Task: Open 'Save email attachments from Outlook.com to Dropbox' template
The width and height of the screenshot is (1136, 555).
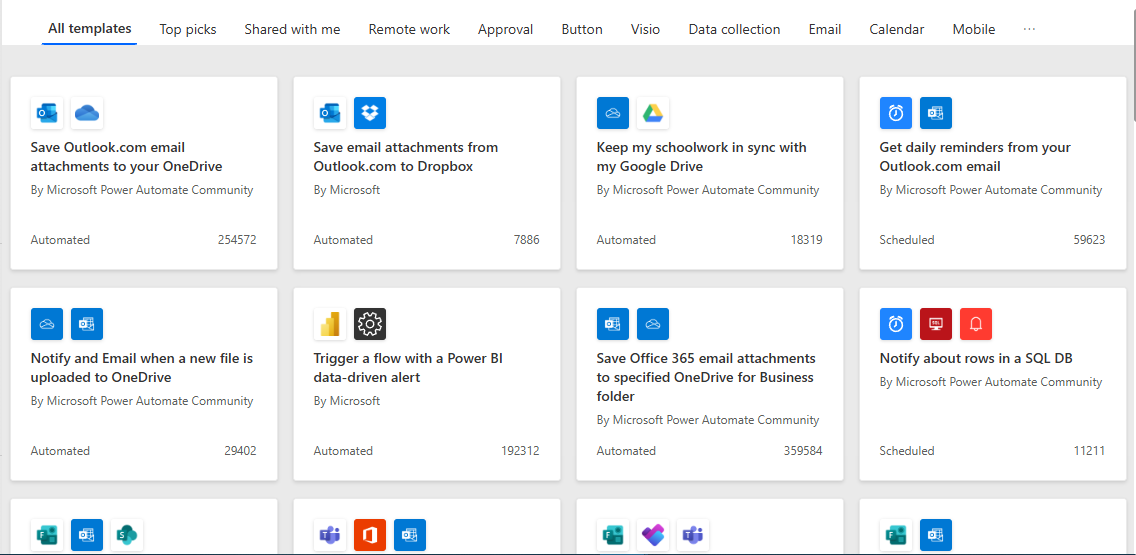Action: [427, 173]
